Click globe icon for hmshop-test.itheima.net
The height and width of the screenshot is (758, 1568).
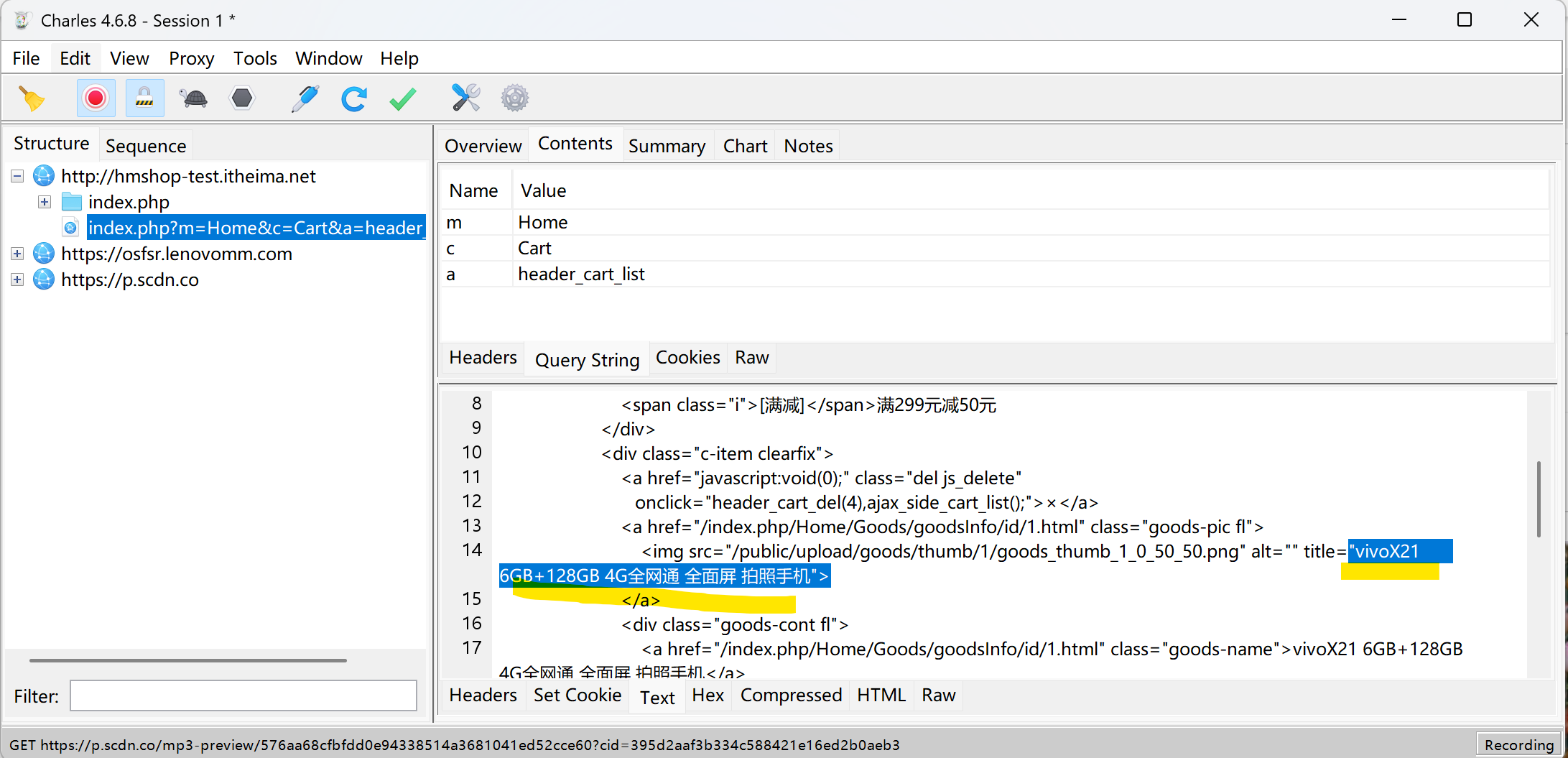pyautogui.click(x=44, y=176)
